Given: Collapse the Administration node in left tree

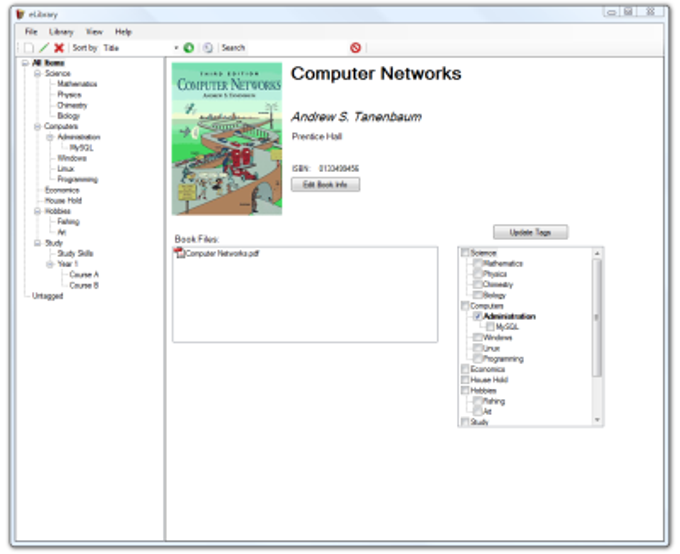Looking at the screenshot, I should (50, 137).
